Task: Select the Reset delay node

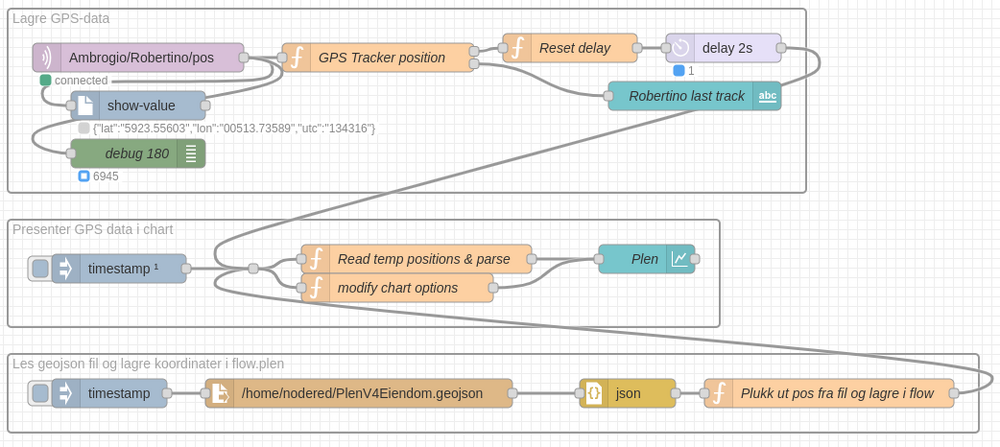Action: [x=570, y=48]
